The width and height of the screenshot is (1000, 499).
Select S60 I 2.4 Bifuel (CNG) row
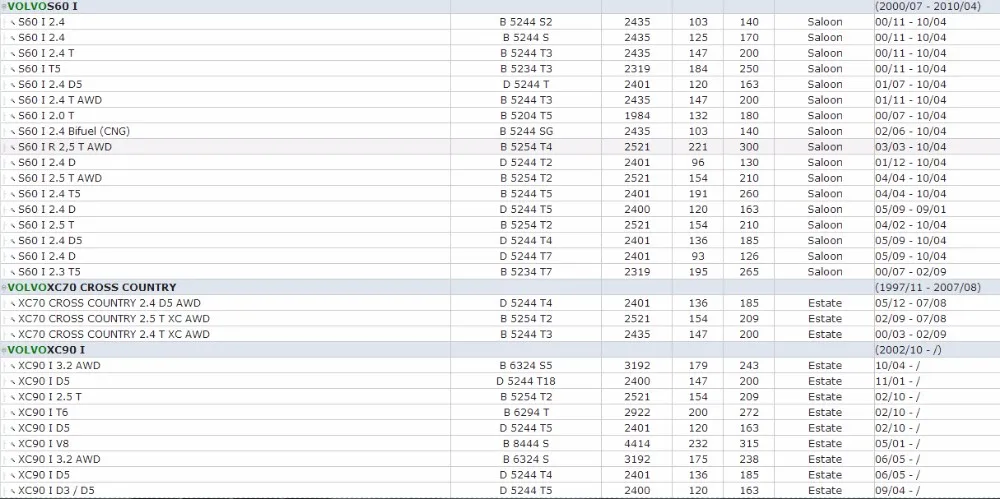pyautogui.click(x=500, y=131)
